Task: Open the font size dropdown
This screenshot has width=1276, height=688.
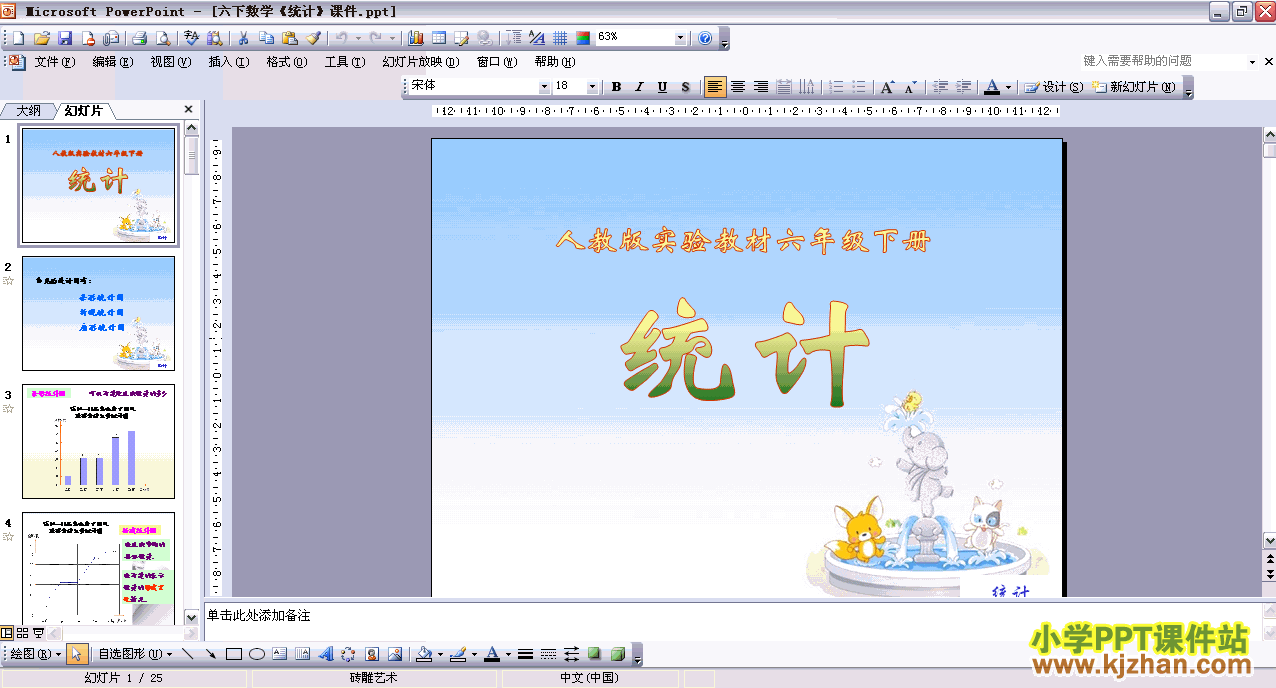Action: (x=592, y=87)
